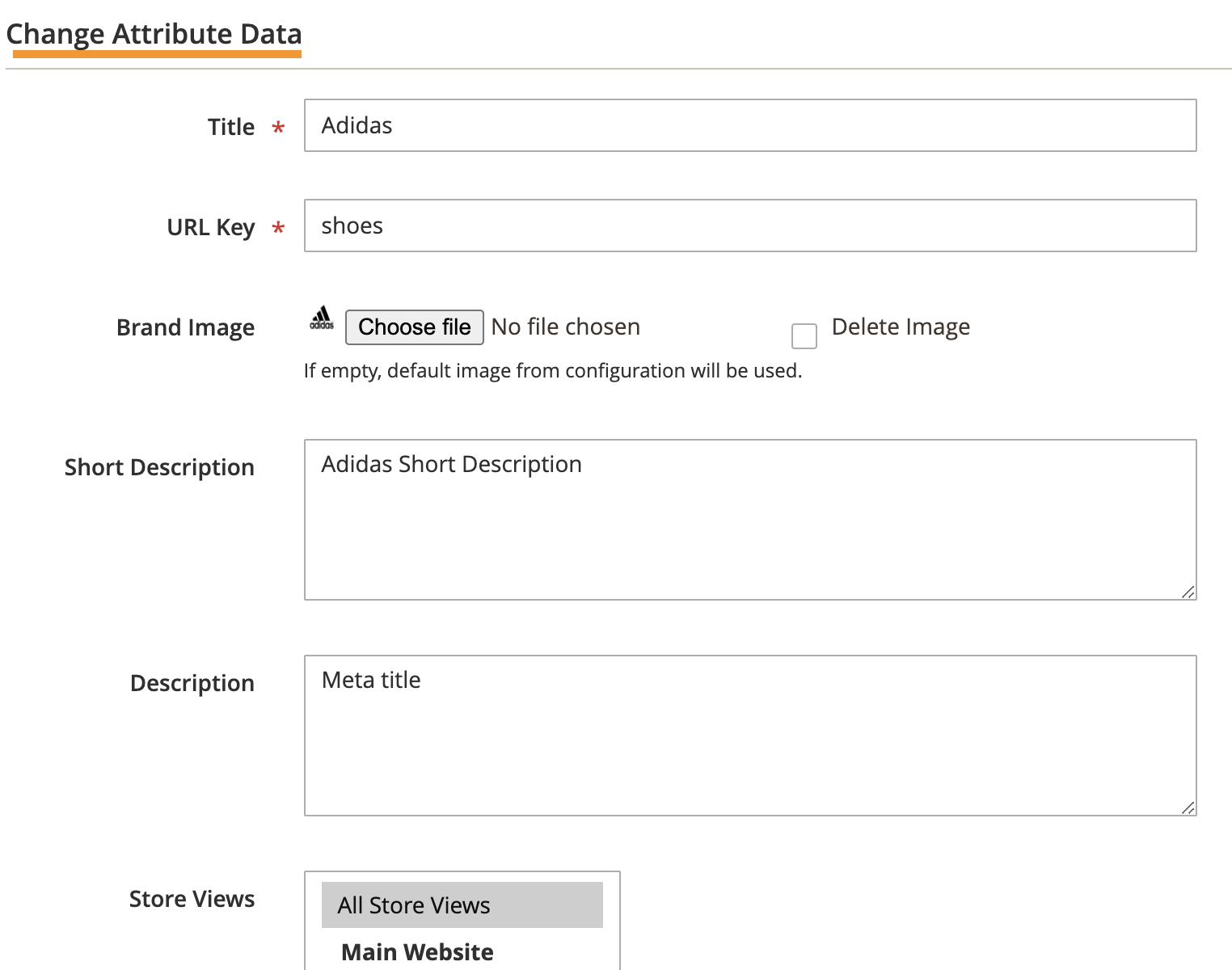
Task: Click the Short Description field label
Action: coord(159,467)
